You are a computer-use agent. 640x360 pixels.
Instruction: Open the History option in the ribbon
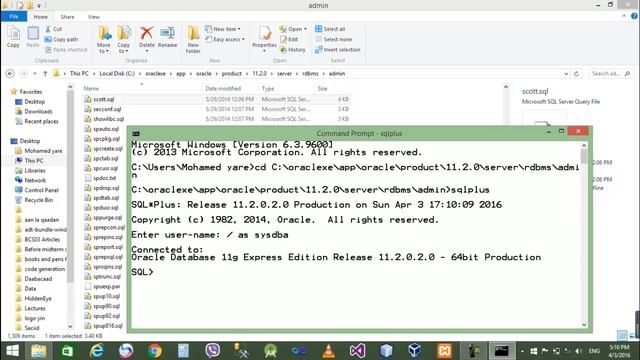293,50
